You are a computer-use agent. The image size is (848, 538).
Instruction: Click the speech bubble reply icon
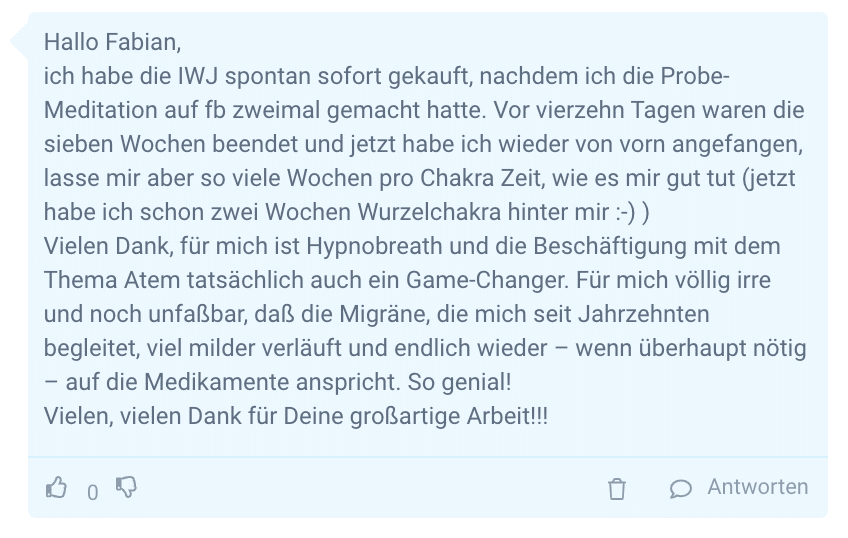(680, 489)
